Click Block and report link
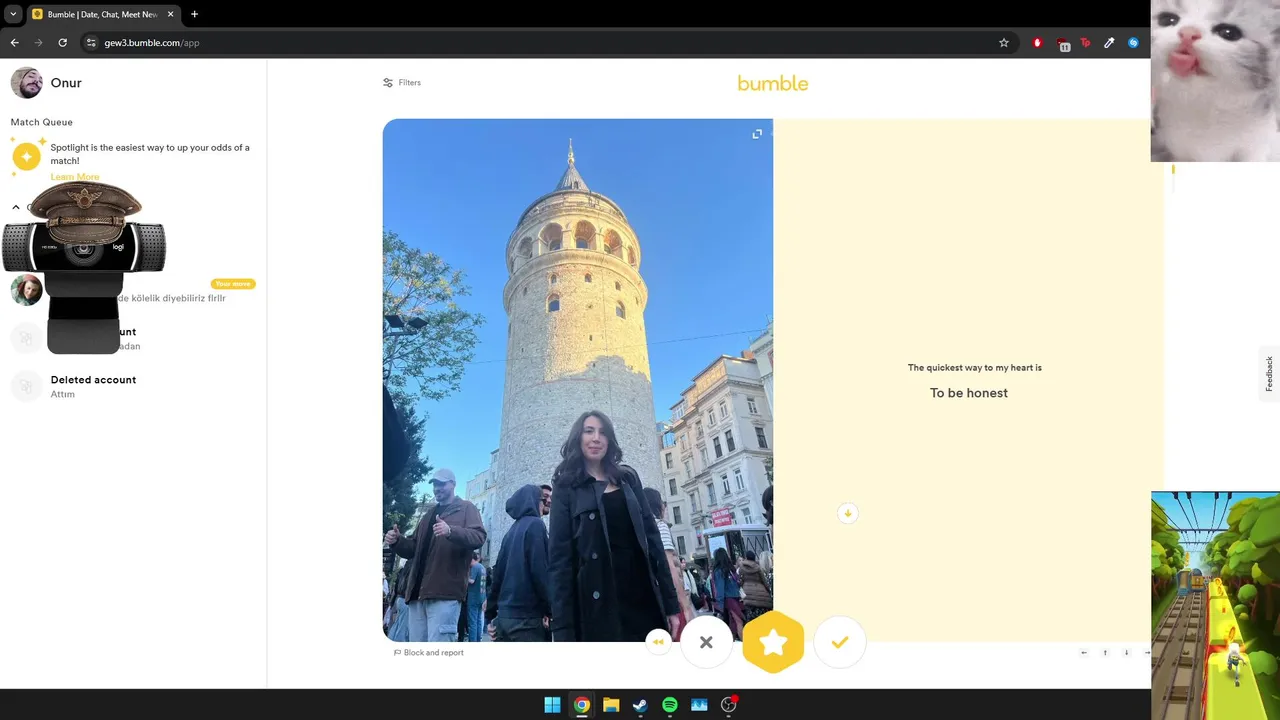 click(x=429, y=653)
